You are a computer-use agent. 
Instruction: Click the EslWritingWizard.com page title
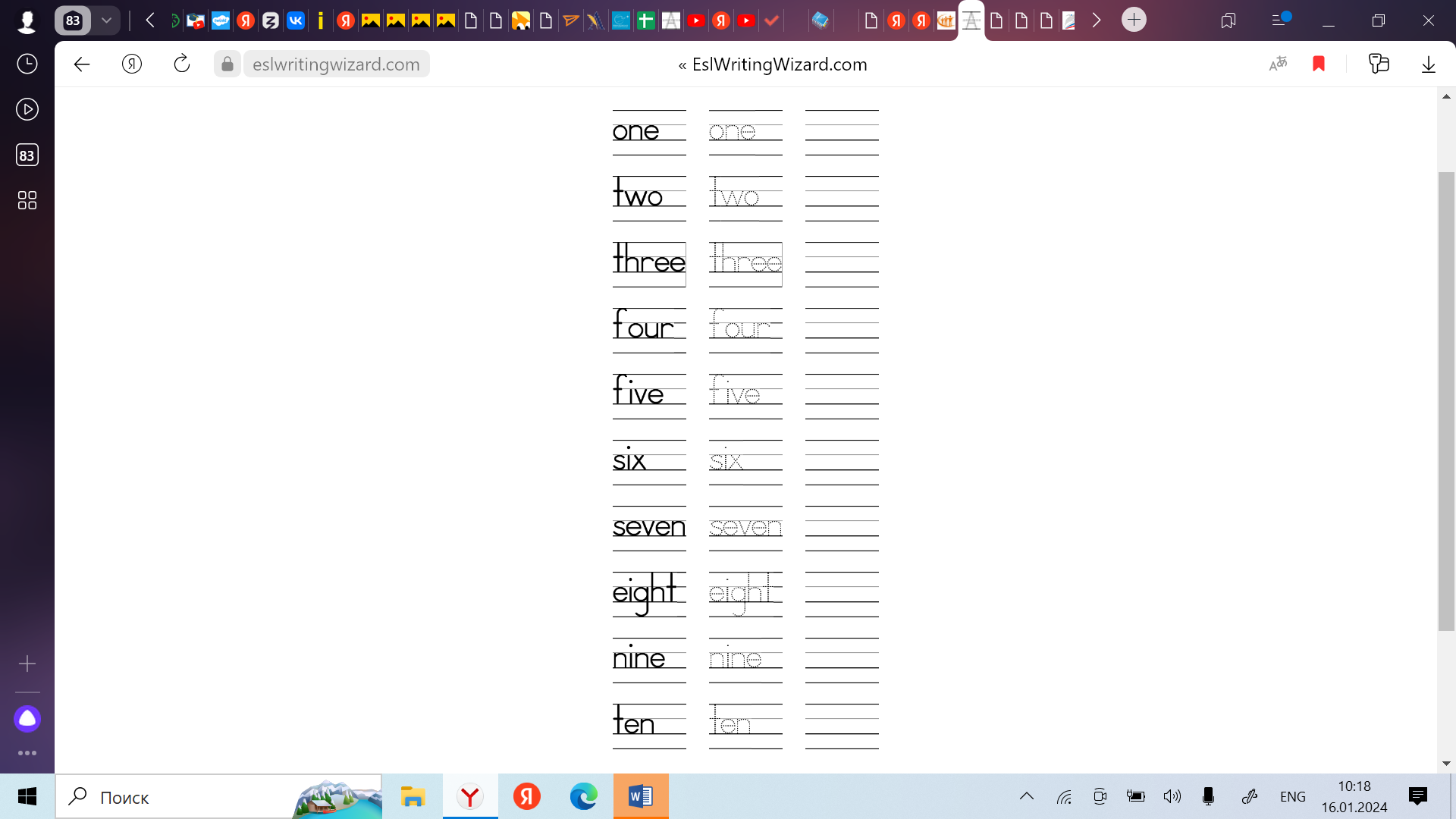tap(779, 64)
